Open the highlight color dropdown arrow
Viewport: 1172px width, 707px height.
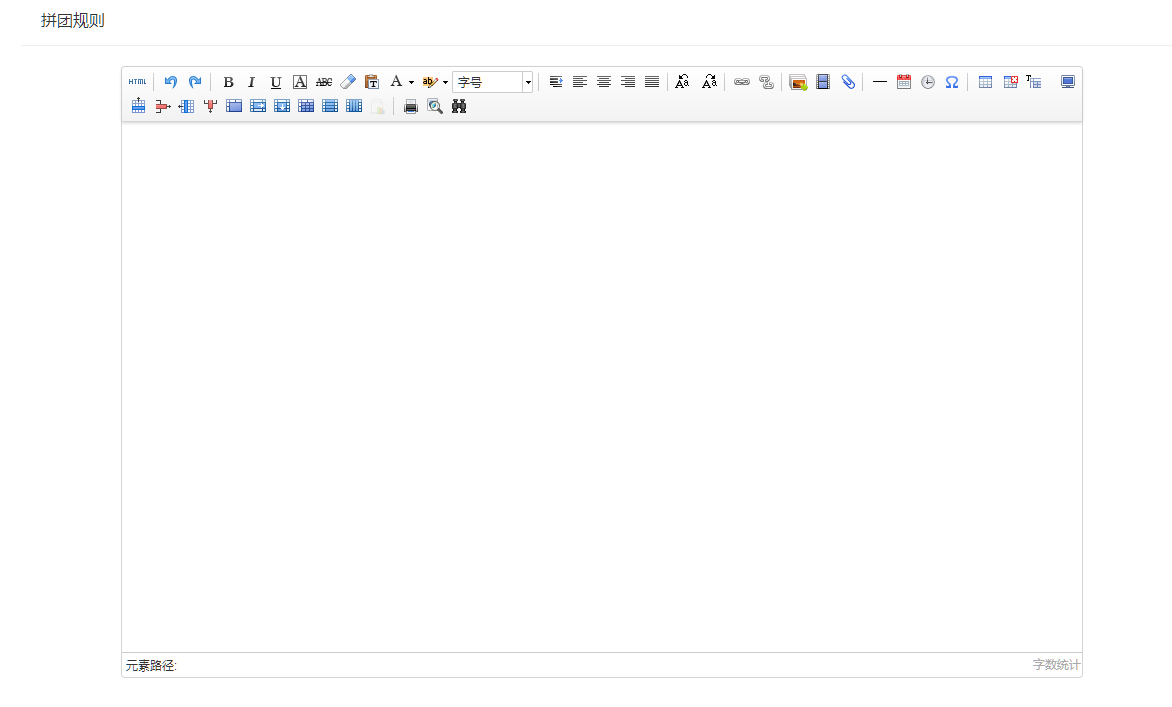click(445, 83)
